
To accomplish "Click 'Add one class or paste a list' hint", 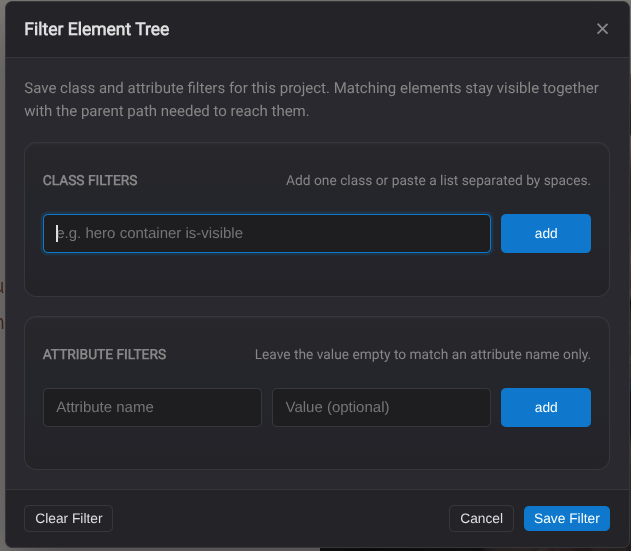I will [438, 180].
